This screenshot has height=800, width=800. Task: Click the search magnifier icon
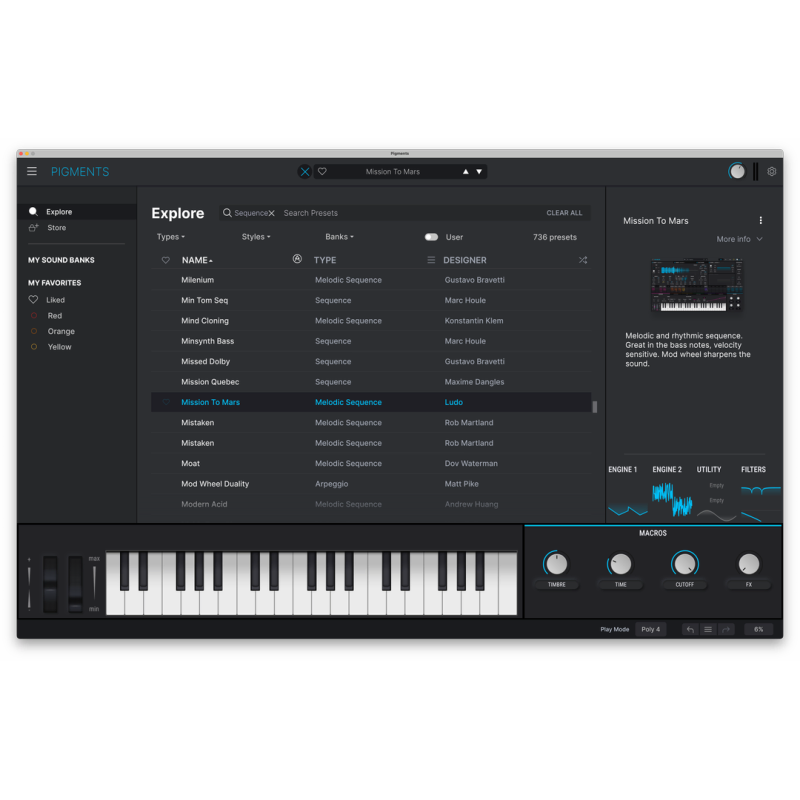point(227,213)
